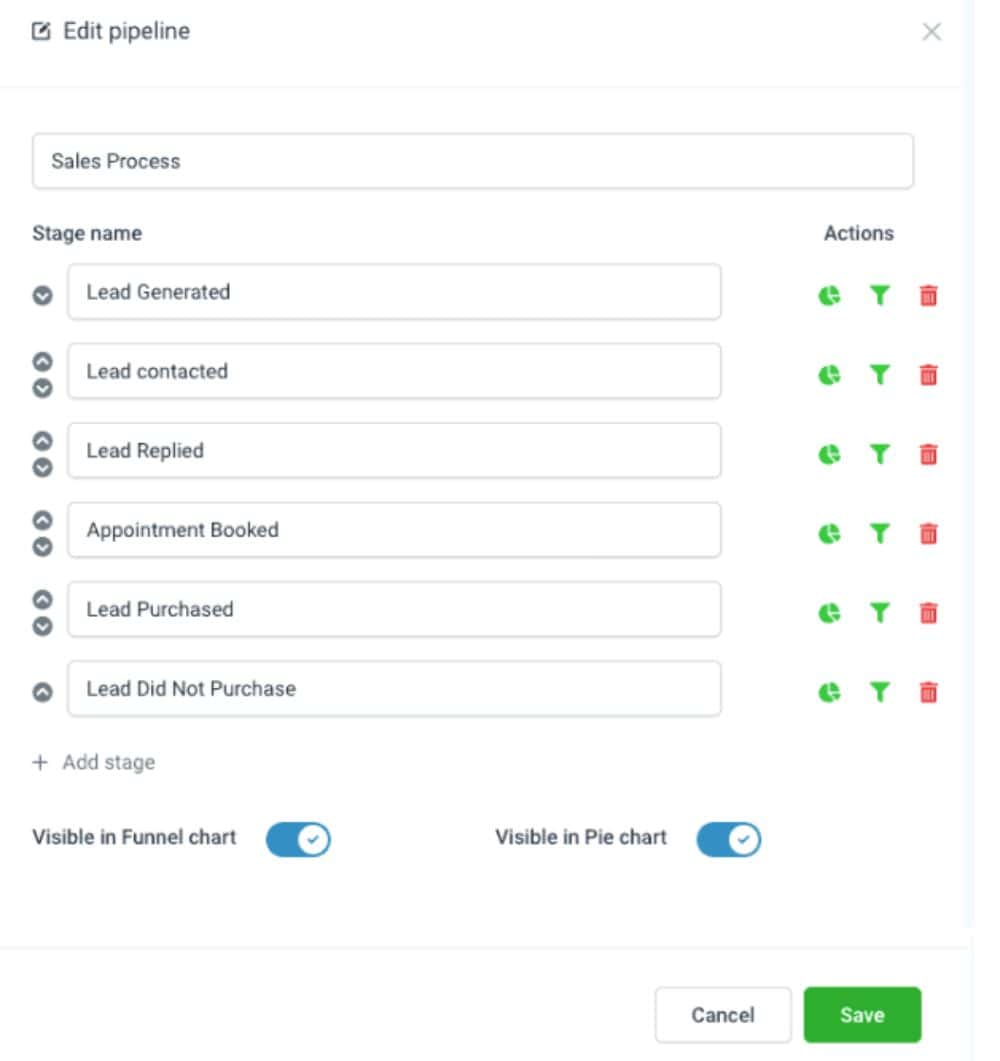This screenshot has height=1061, width=1000.
Task: Open pie chart settings for Lead Replied stage
Action: click(x=830, y=454)
